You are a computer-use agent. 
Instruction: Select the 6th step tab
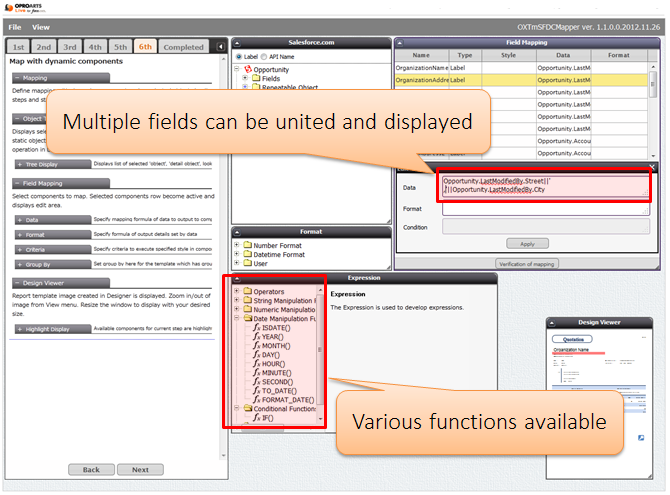click(145, 47)
